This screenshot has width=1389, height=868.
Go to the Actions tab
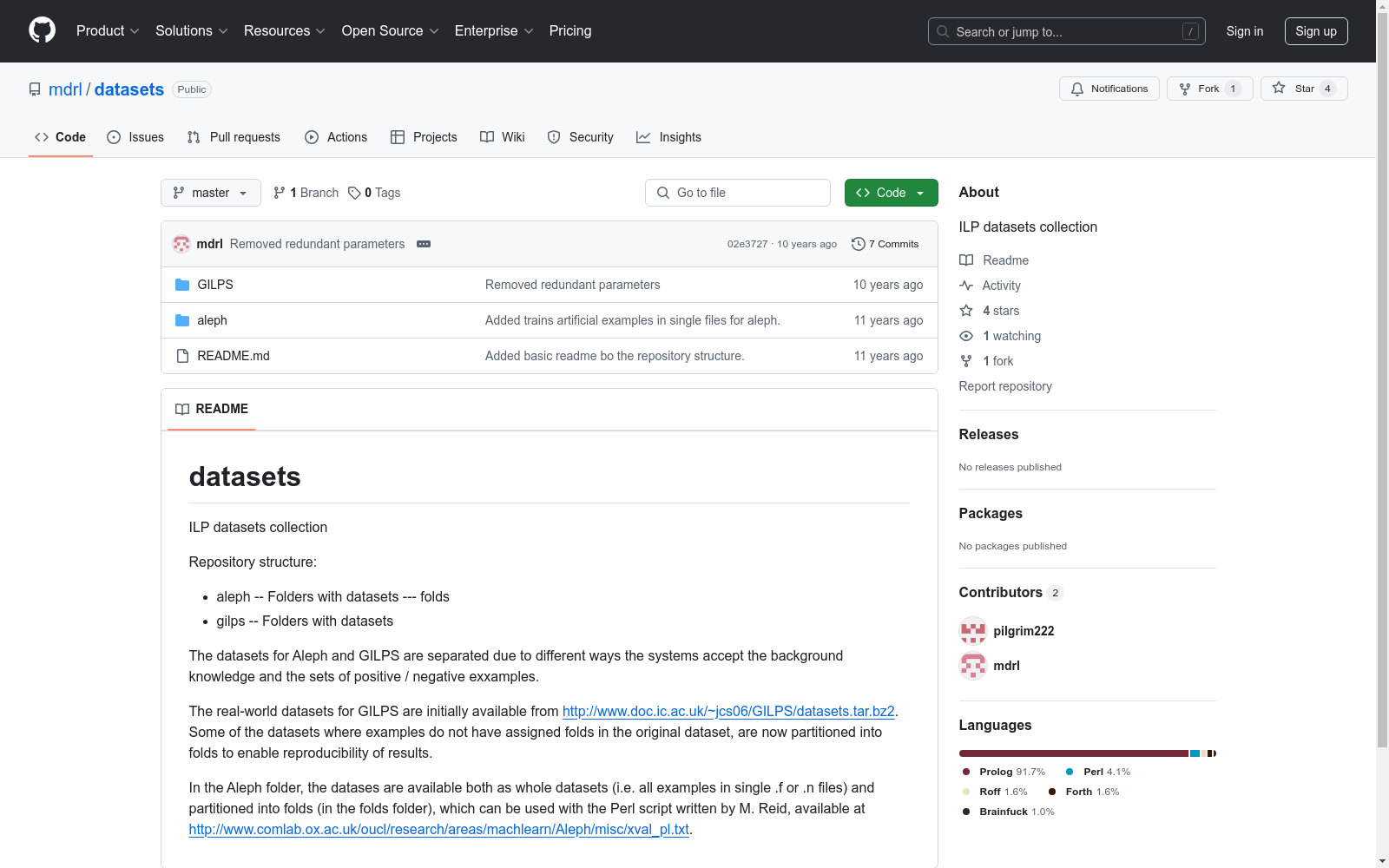(336, 137)
